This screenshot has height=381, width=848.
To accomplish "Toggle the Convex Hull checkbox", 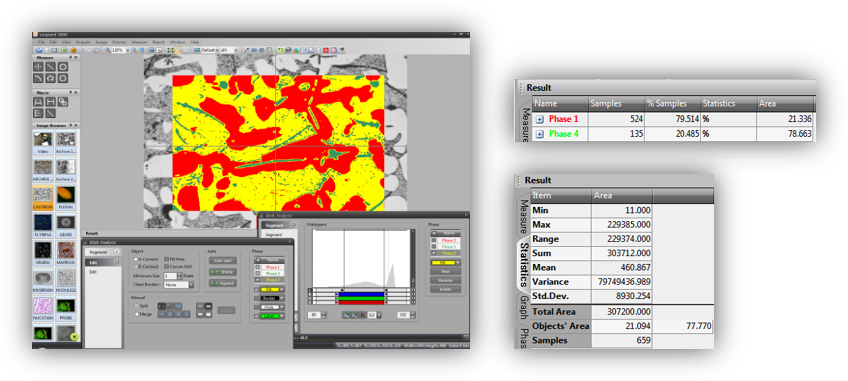I will coord(167,267).
